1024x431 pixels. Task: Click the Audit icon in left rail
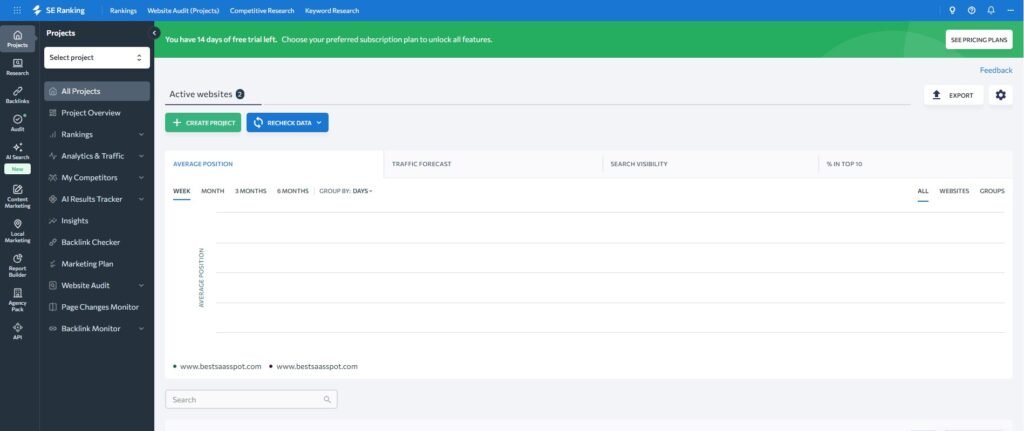(x=18, y=122)
